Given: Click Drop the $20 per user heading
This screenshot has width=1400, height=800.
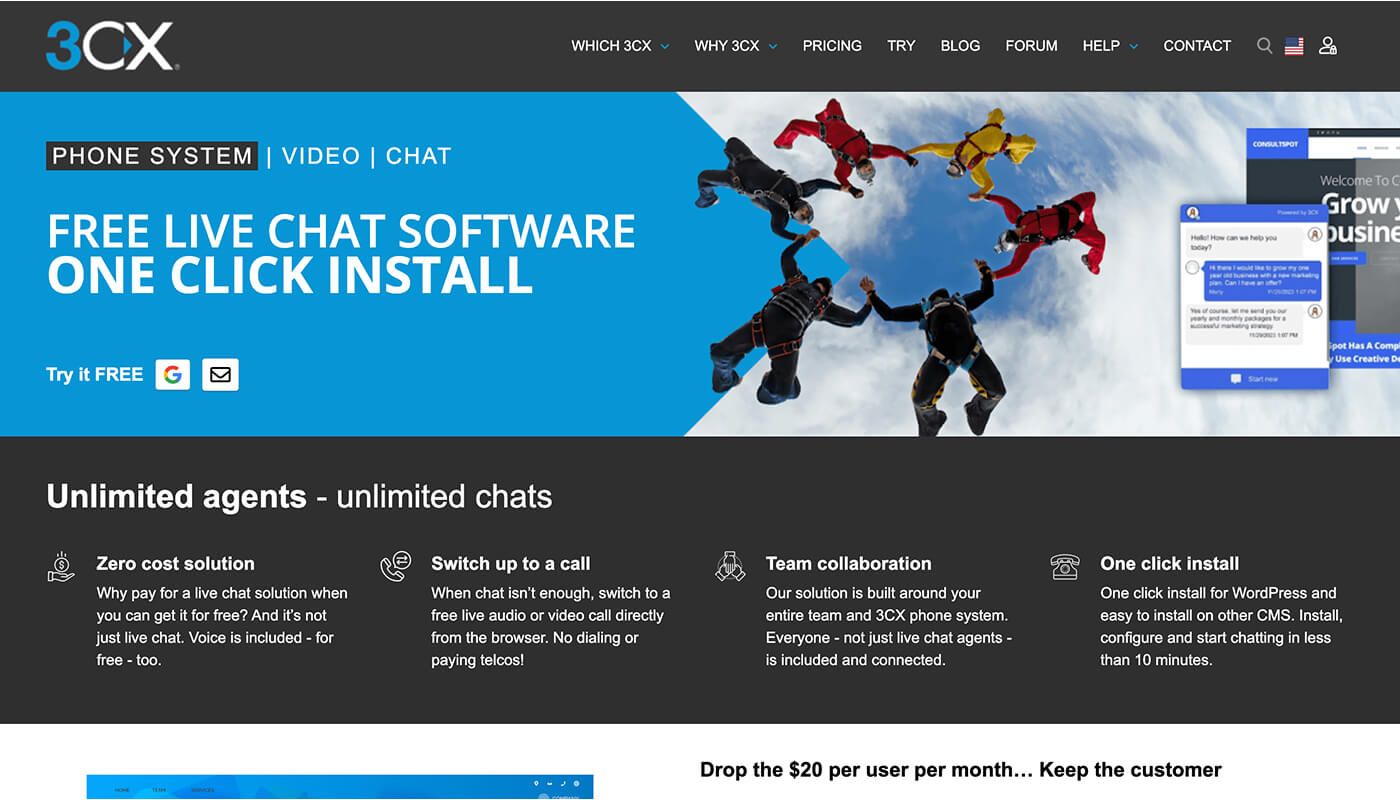Looking at the screenshot, I should tap(961, 770).
